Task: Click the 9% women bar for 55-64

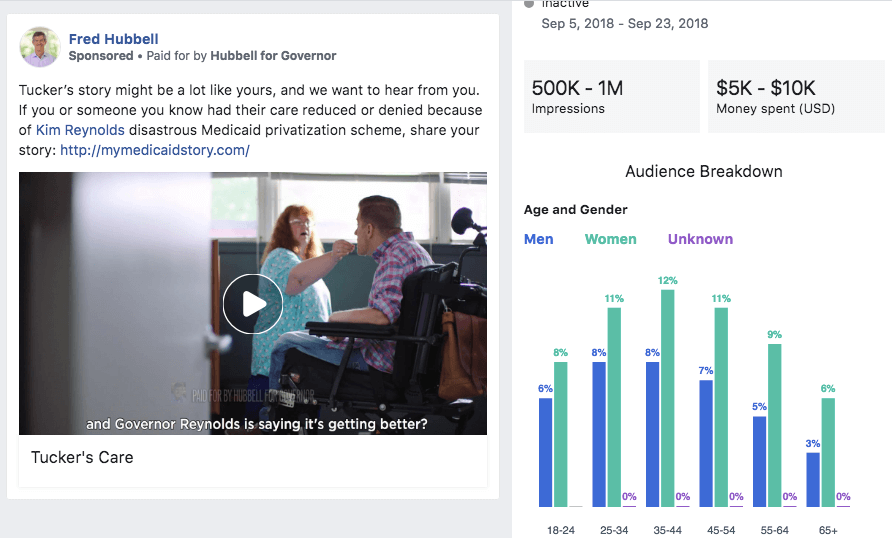Action: (x=774, y=425)
